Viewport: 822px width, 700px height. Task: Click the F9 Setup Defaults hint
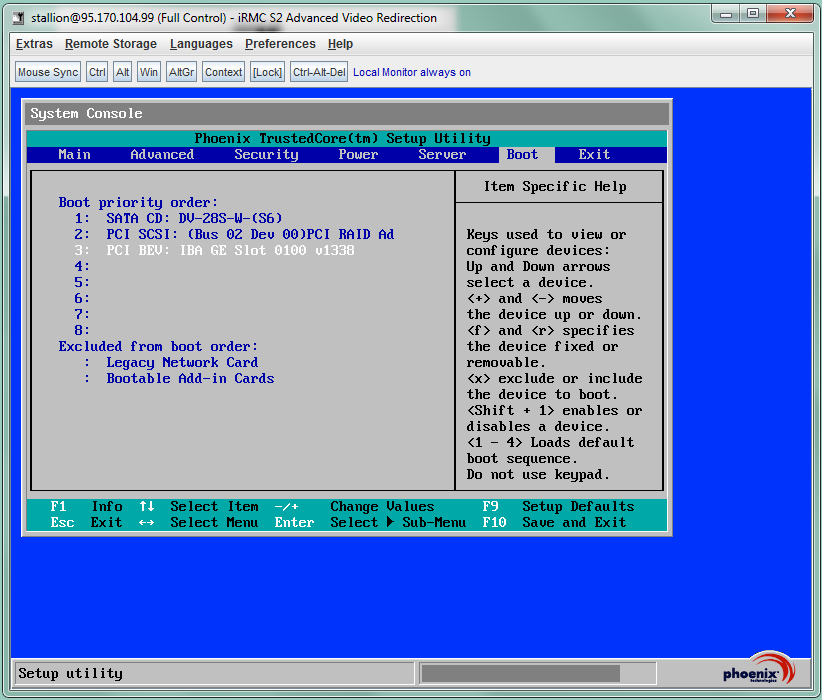tap(558, 507)
